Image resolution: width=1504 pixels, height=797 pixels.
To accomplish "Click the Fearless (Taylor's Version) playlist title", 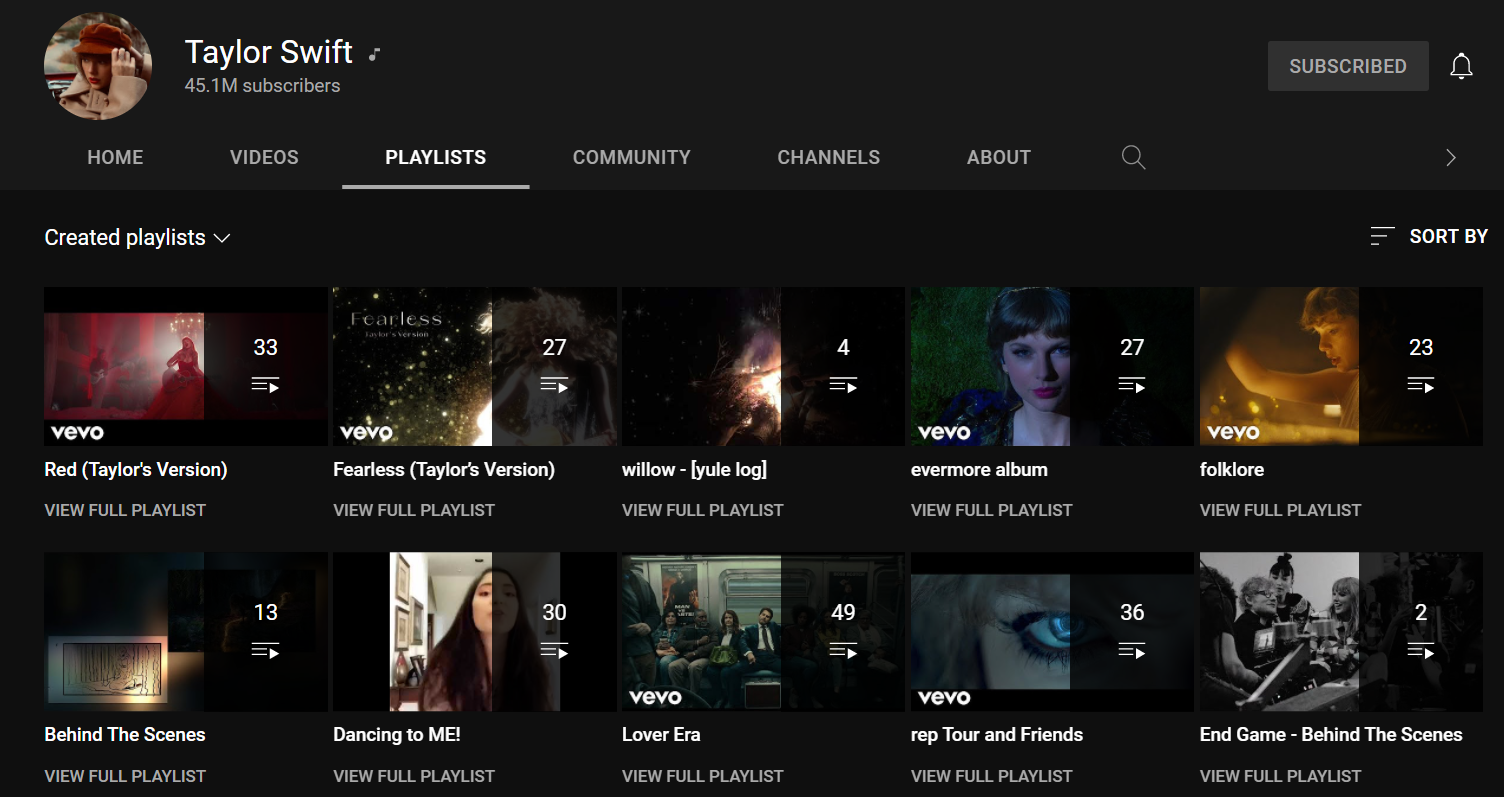I will 444,470.
